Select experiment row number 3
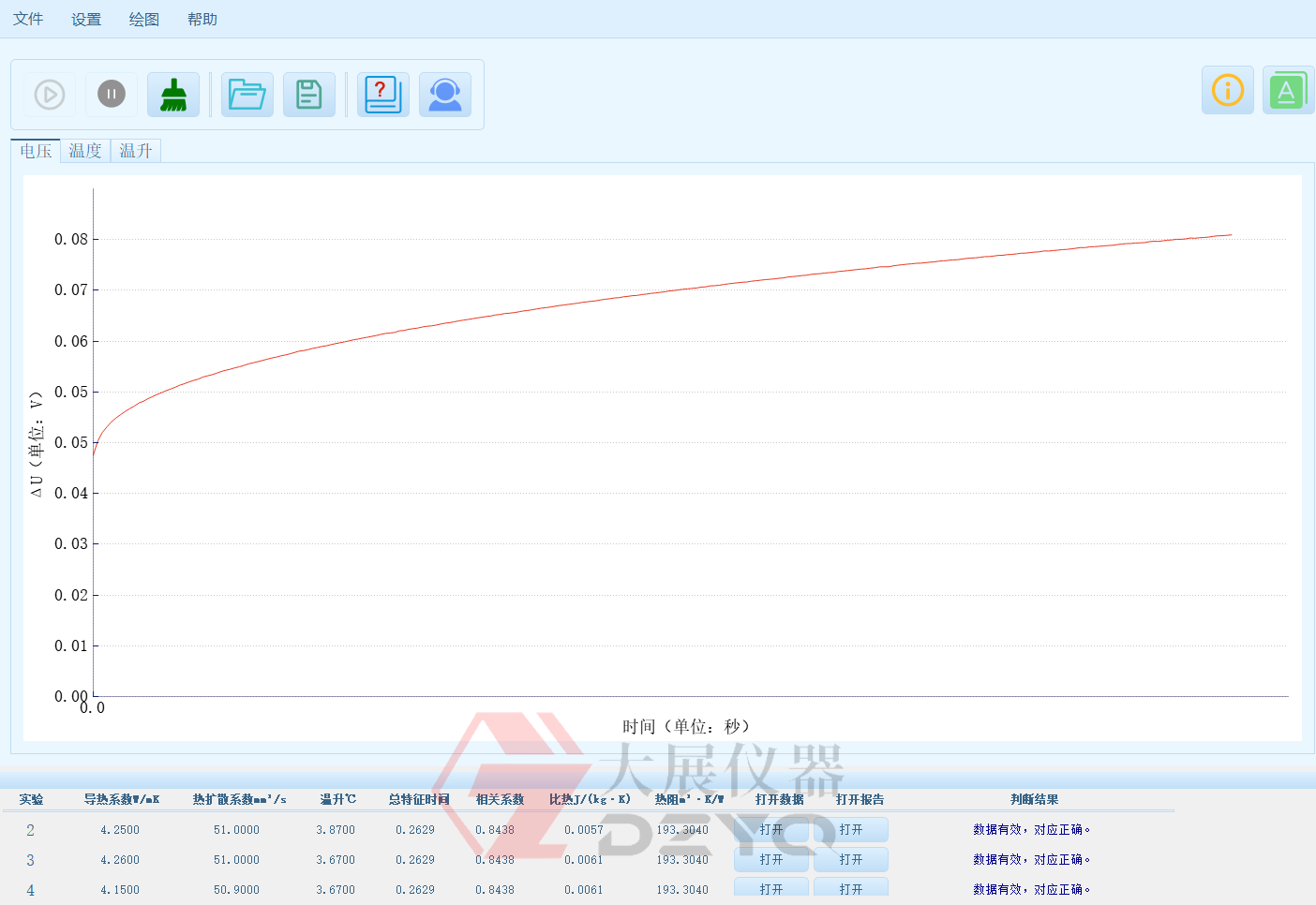 tap(30, 860)
